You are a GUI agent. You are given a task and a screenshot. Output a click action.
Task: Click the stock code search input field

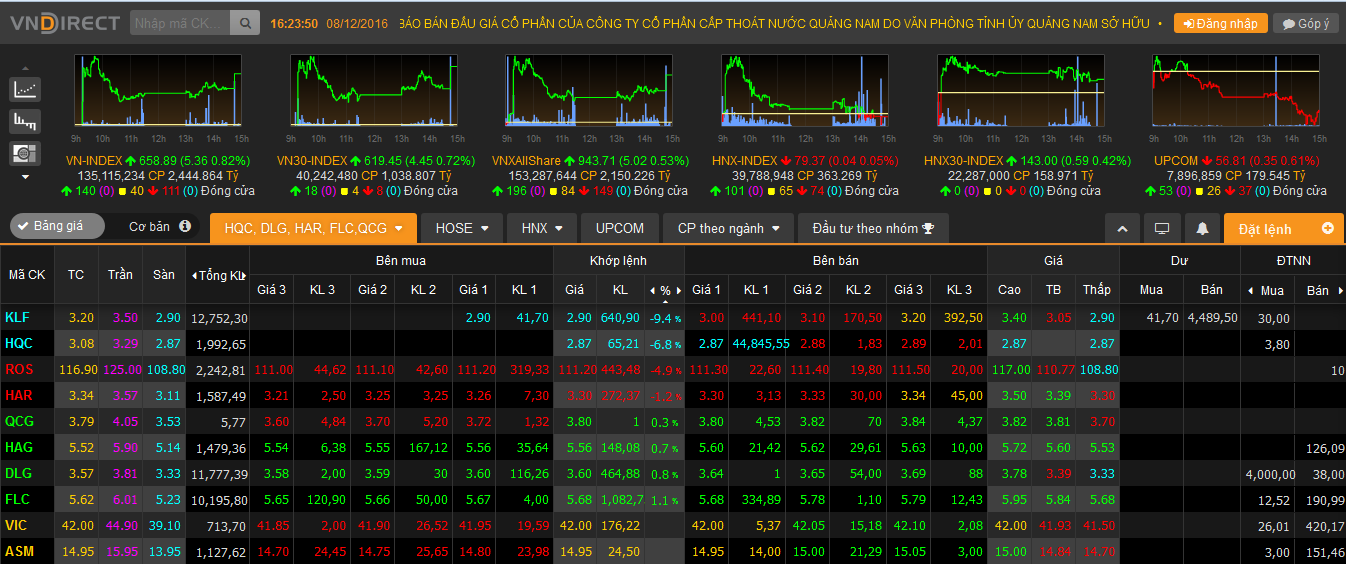[180, 23]
